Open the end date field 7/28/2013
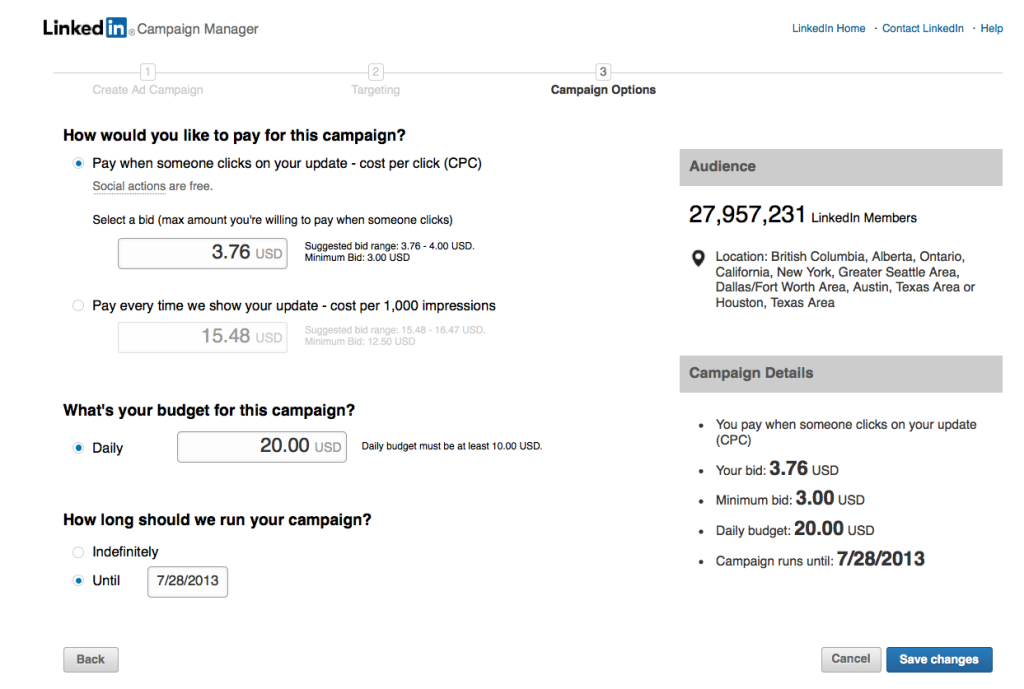1024x689 pixels. [x=187, y=581]
